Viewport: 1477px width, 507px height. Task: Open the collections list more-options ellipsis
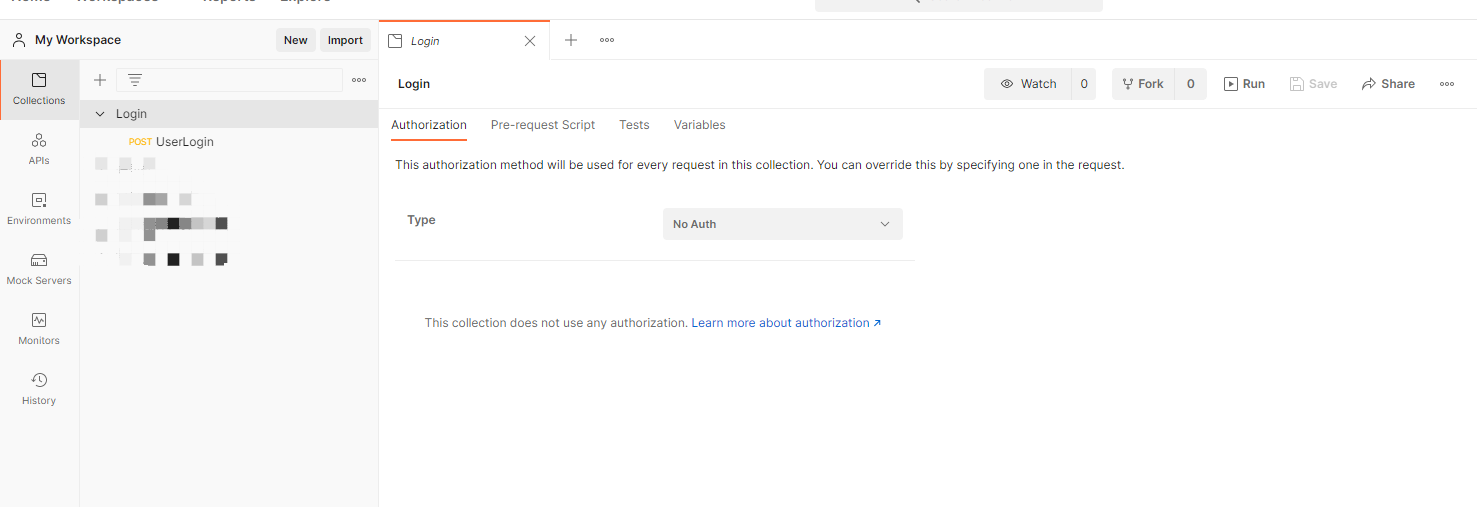point(359,80)
